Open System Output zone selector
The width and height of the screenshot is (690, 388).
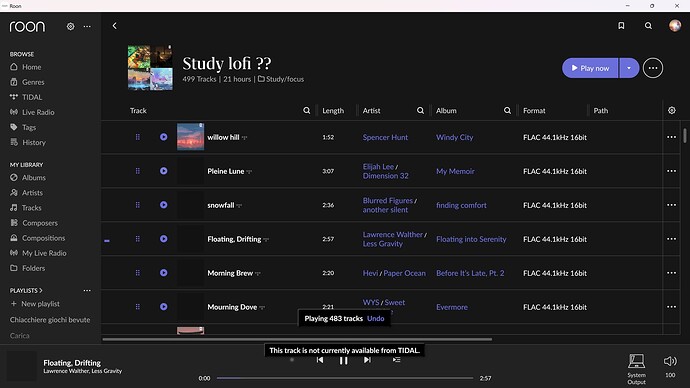636,369
